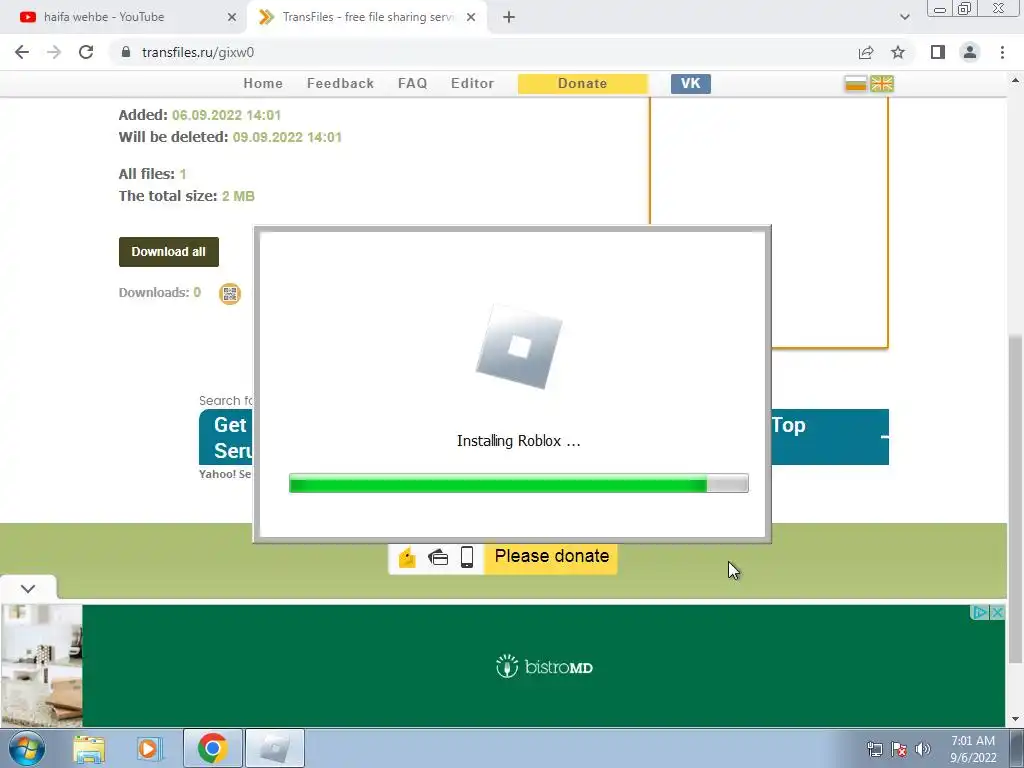Screen dimensions: 1024x768
Task: Click the Roblox installation progress bar
Action: (519, 484)
